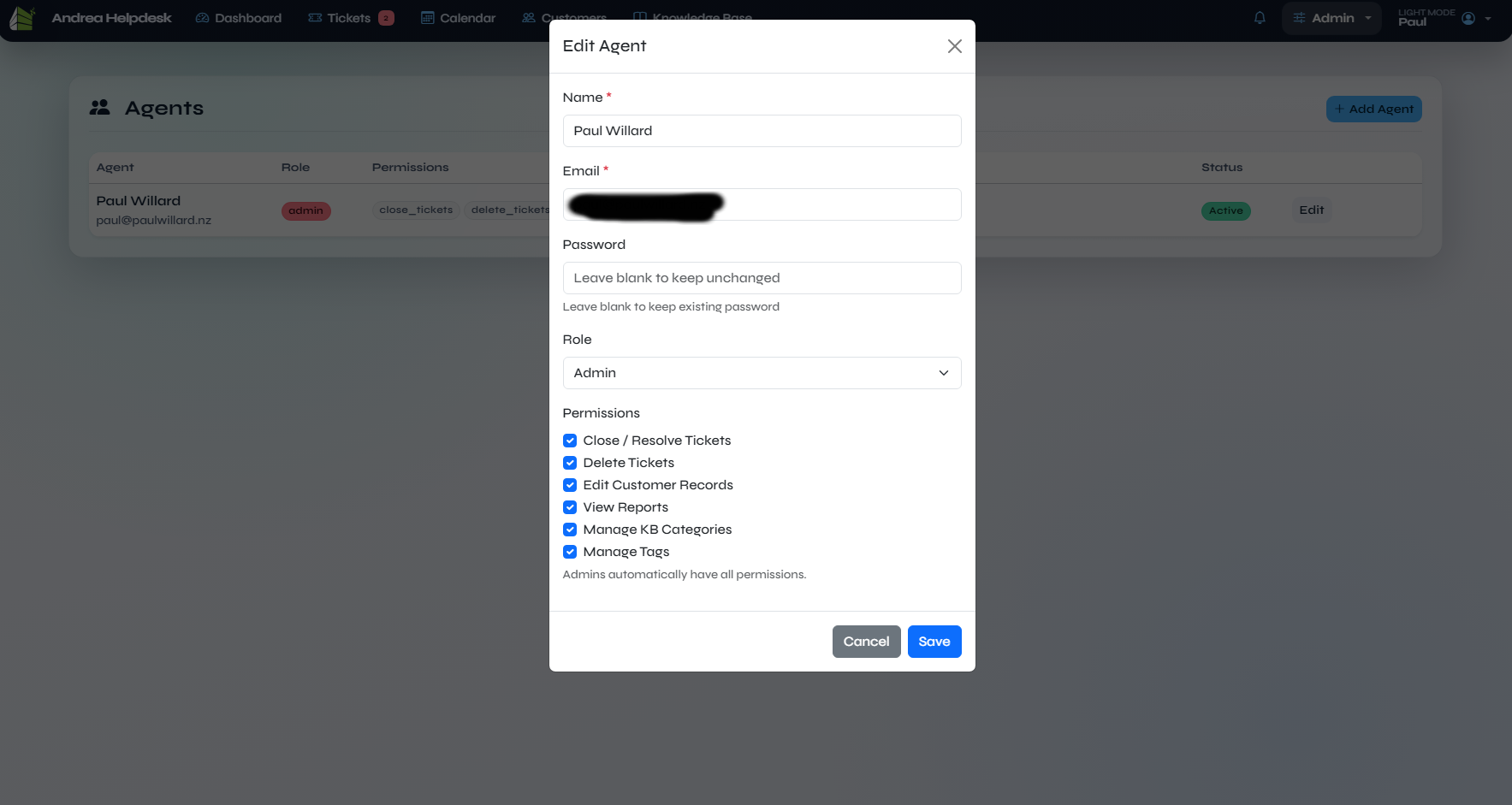Toggle the Delete Tickets checkbox

pos(570,463)
